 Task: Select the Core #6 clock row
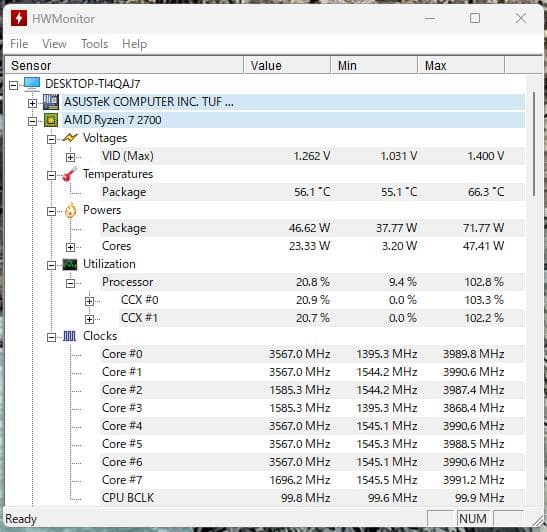(312, 462)
